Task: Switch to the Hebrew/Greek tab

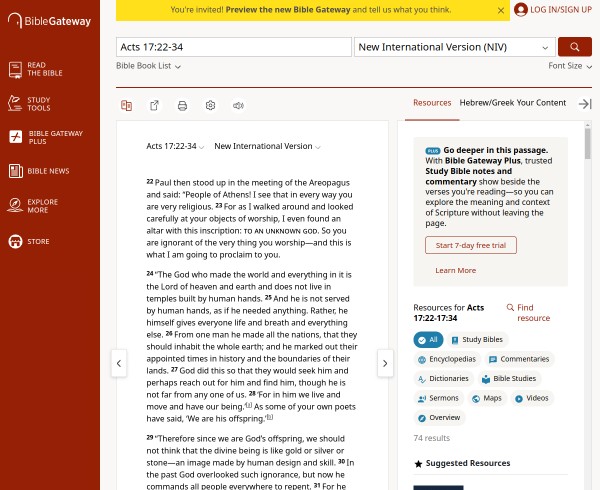Action: tap(487, 103)
